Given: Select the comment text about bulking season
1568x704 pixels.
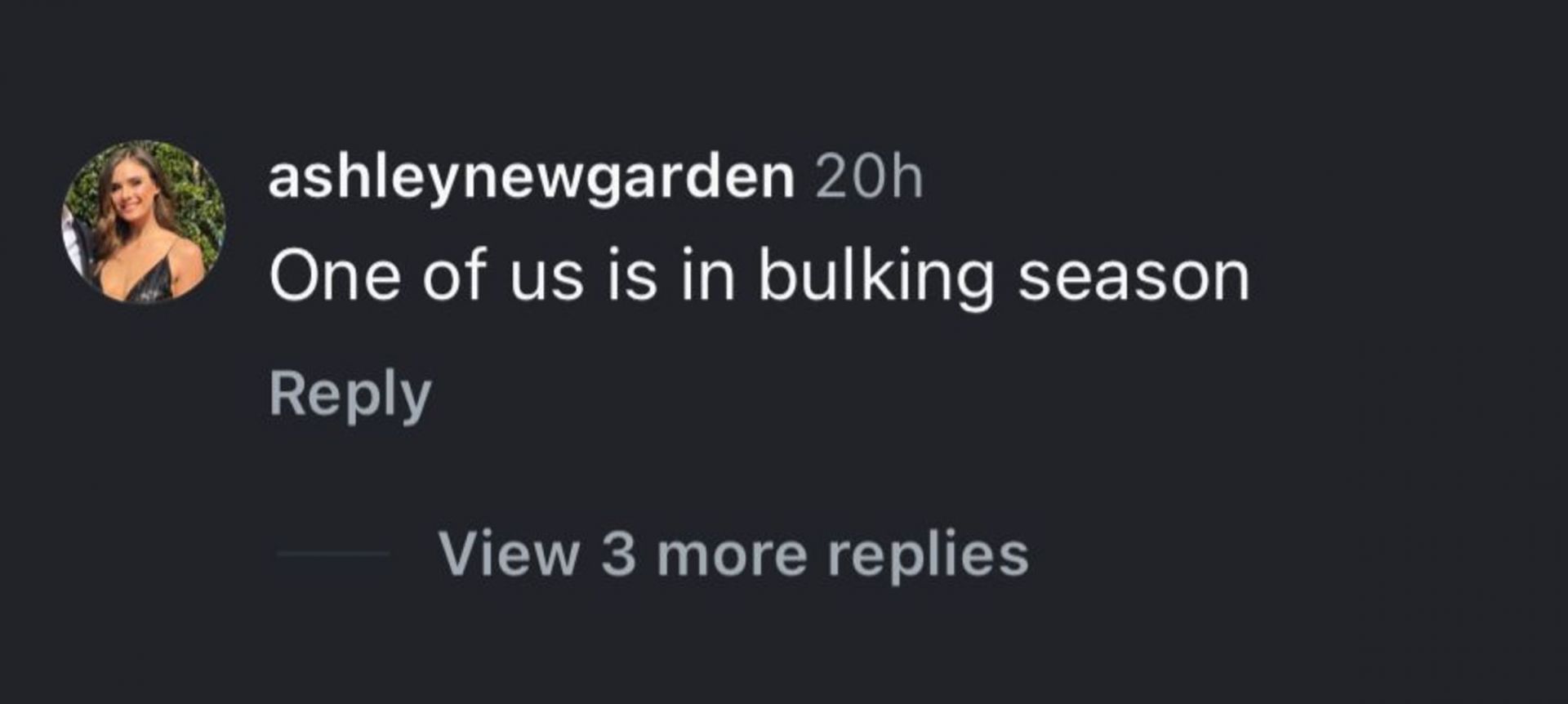Looking at the screenshot, I should [759, 276].
